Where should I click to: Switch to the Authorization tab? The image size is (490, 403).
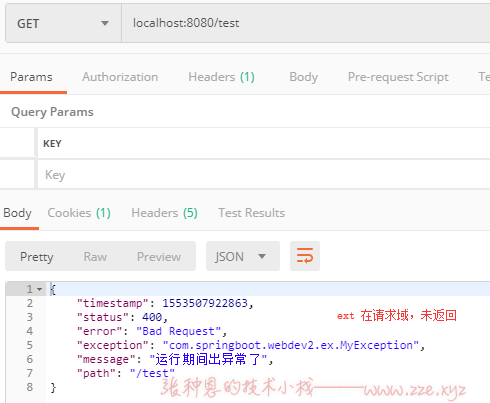(120, 77)
